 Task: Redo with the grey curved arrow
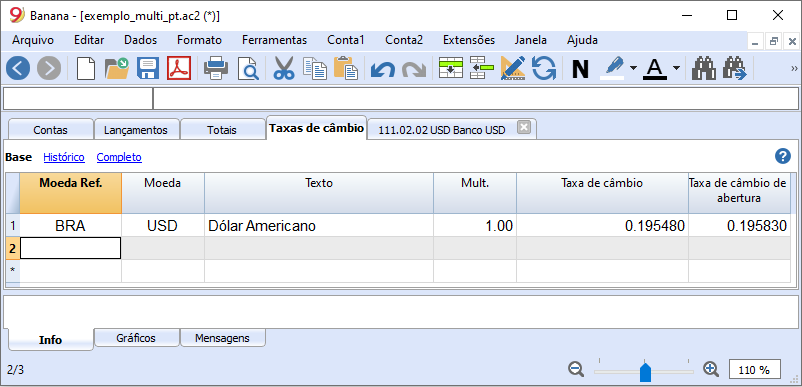pyautogui.click(x=414, y=69)
